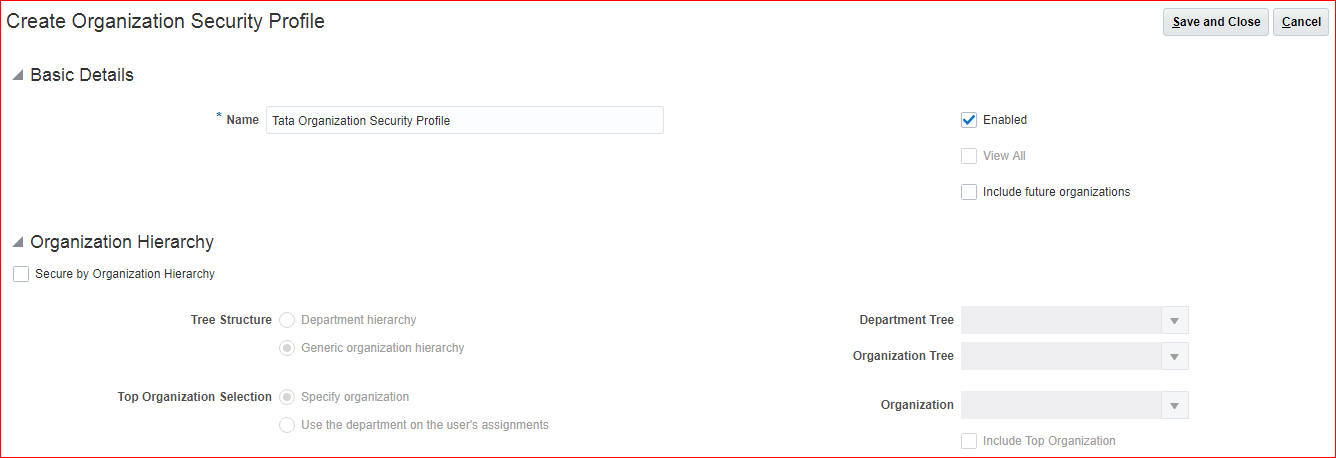Open the Organization Tree dropdown arrow
This screenshot has width=1336, height=458.
[x=1174, y=356]
